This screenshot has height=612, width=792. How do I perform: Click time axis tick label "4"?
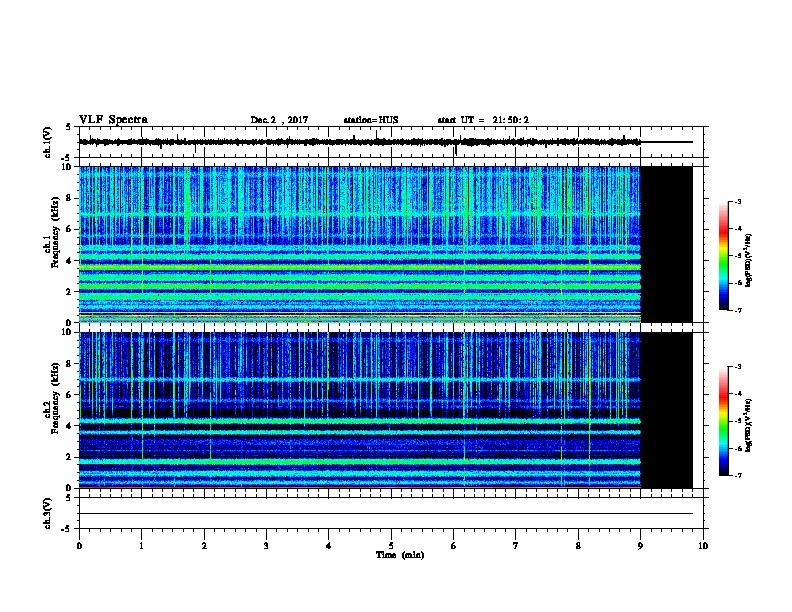pos(328,546)
